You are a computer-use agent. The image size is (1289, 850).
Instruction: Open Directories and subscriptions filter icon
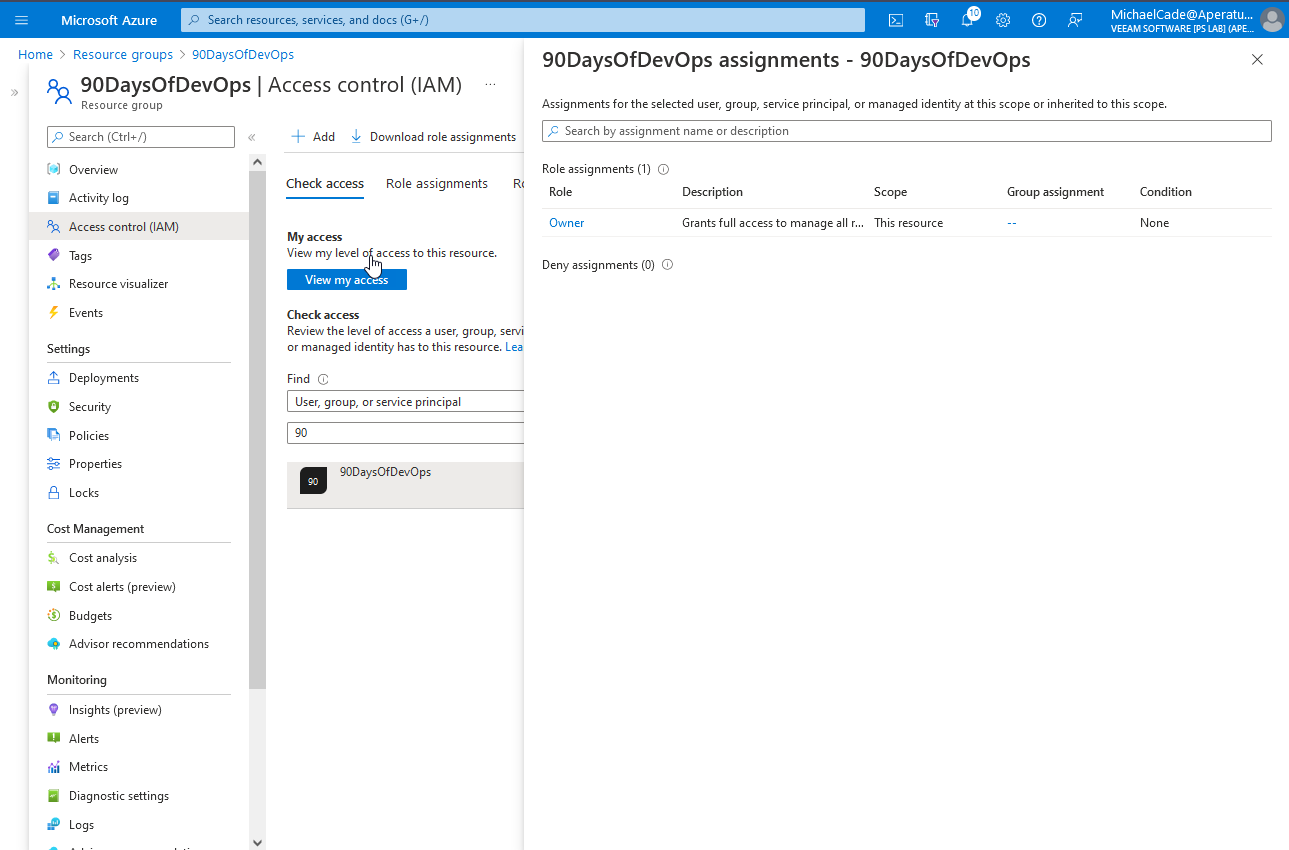[x=932, y=20]
